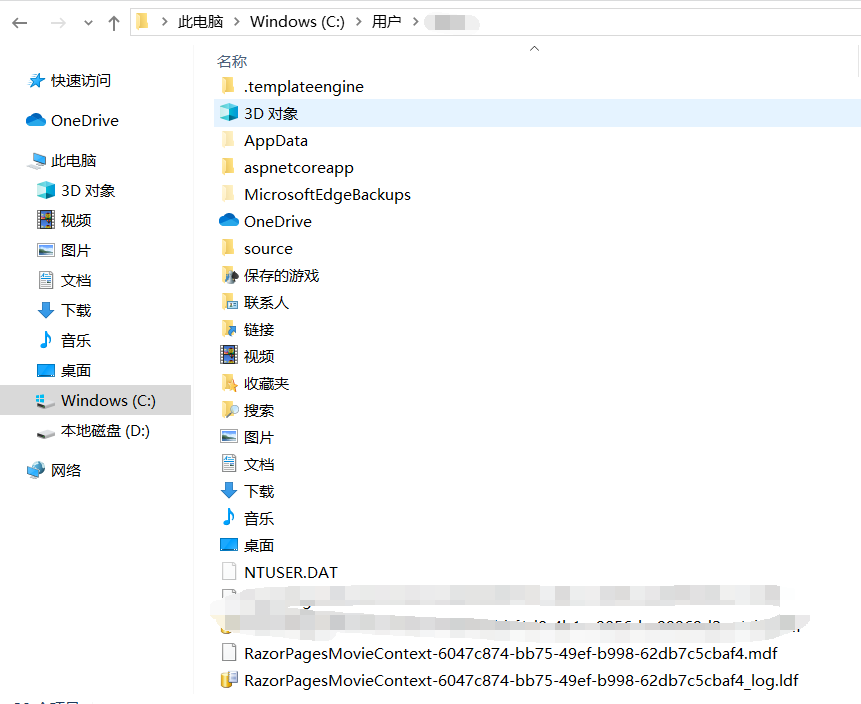Screen dimensions: 861x704
Task: Select the 文档 folder in file list
Action: [259, 465]
